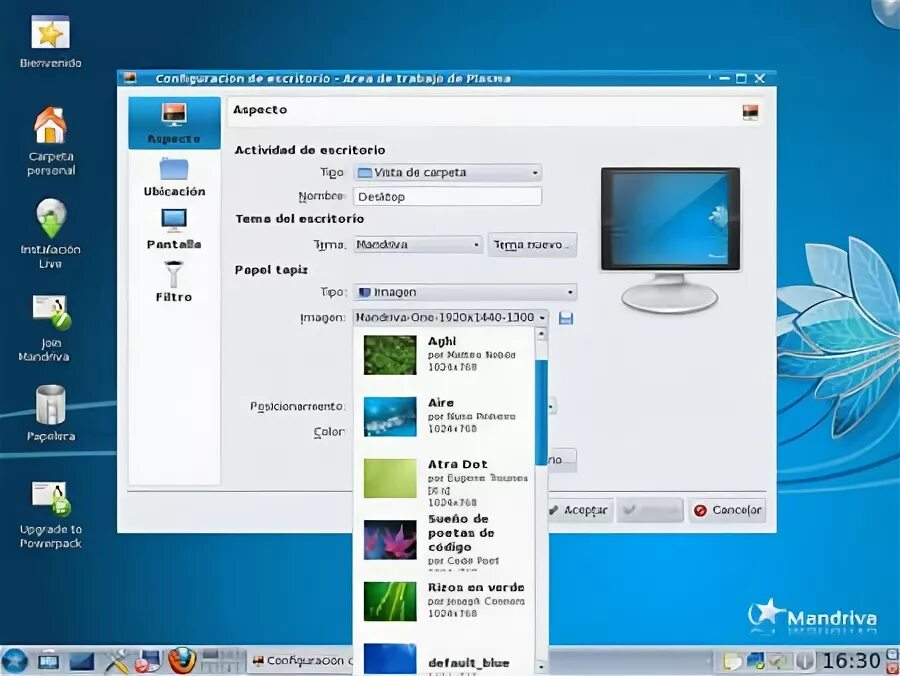The width and height of the screenshot is (900, 676).
Task: Click the wallpaper list scroll-up arrow
Action: (541, 333)
